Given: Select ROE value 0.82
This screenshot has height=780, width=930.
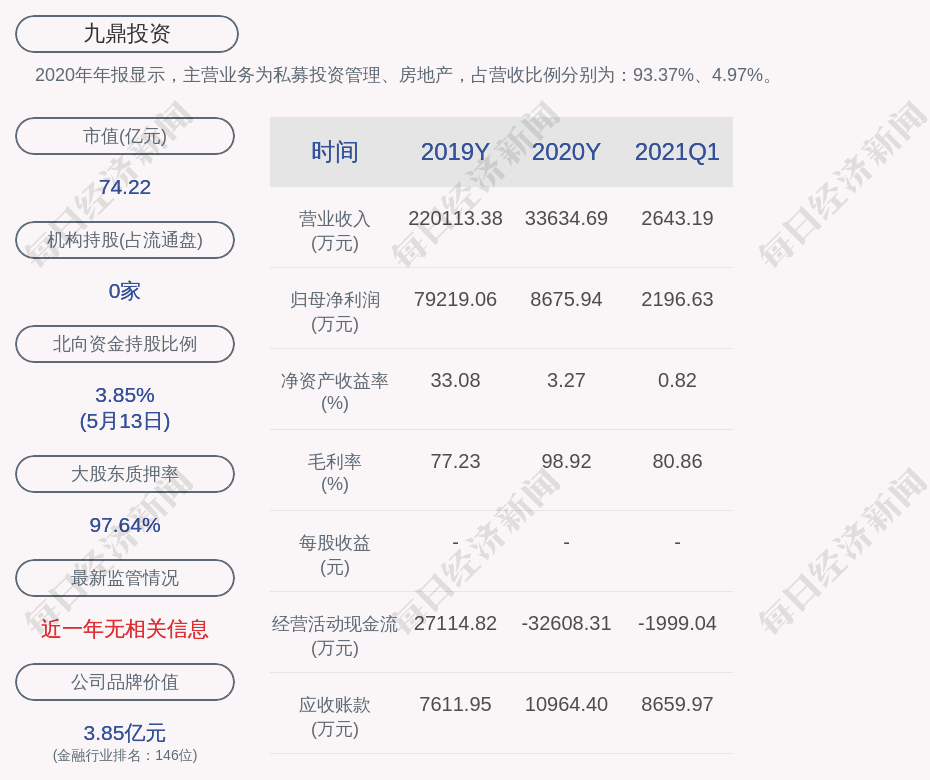Looking at the screenshot, I should (677, 380).
